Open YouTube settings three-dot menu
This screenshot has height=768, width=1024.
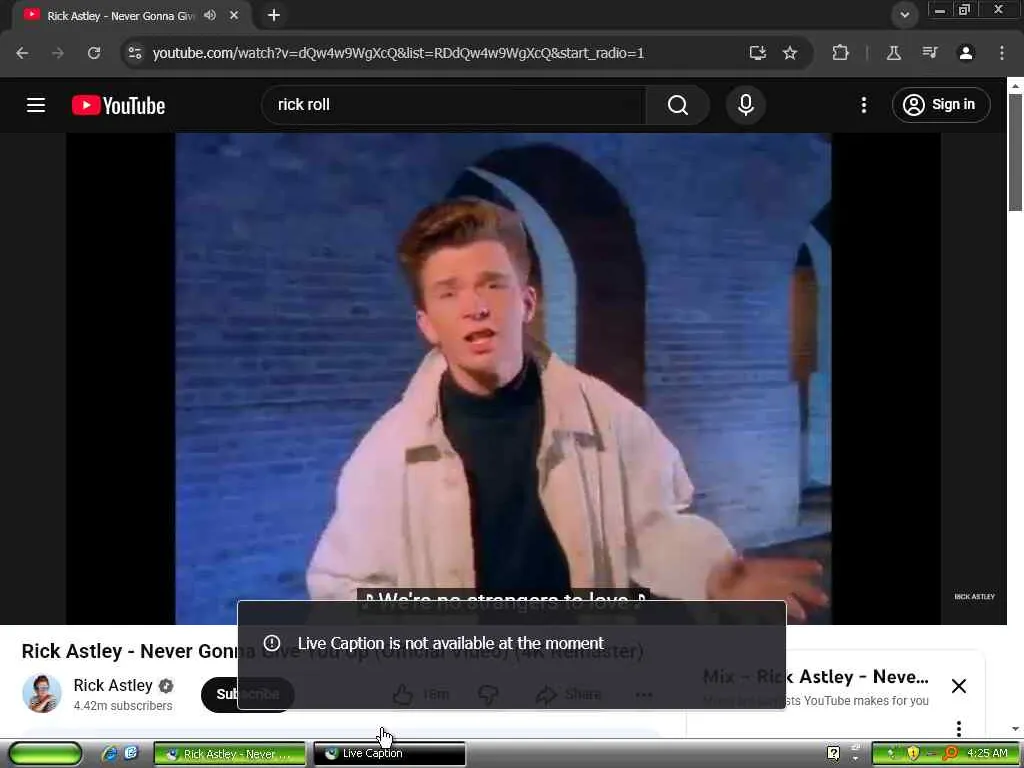[863, 104]
